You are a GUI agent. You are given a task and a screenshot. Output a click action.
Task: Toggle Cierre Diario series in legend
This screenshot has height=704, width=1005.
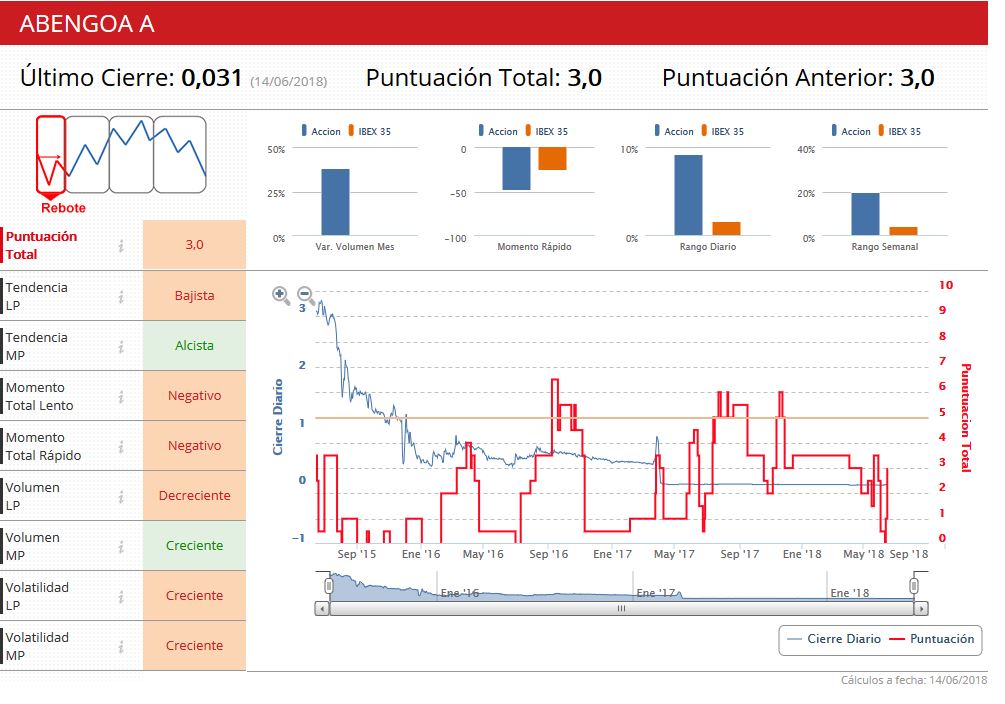point(834,639)
